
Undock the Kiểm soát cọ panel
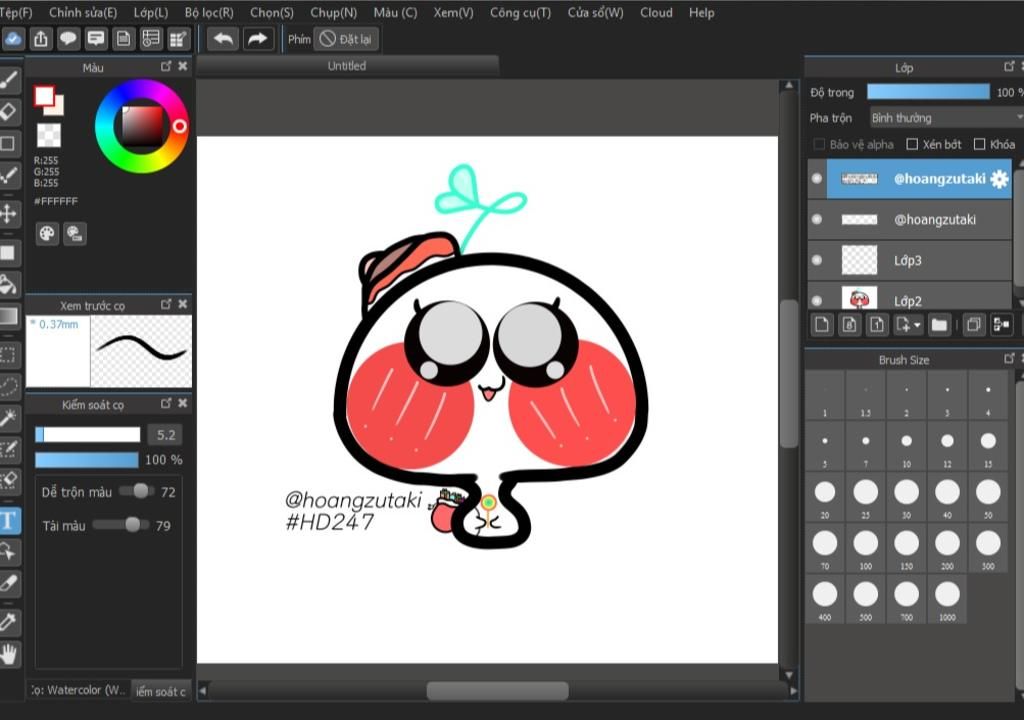[166, 404]
